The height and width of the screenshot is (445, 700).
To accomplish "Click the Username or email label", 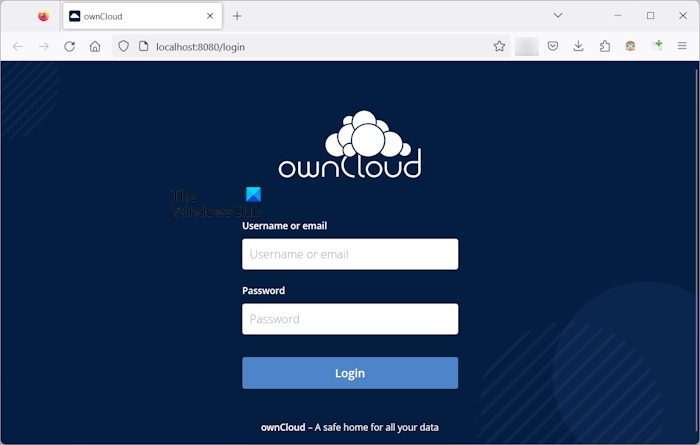I will [x=284, y=226].
